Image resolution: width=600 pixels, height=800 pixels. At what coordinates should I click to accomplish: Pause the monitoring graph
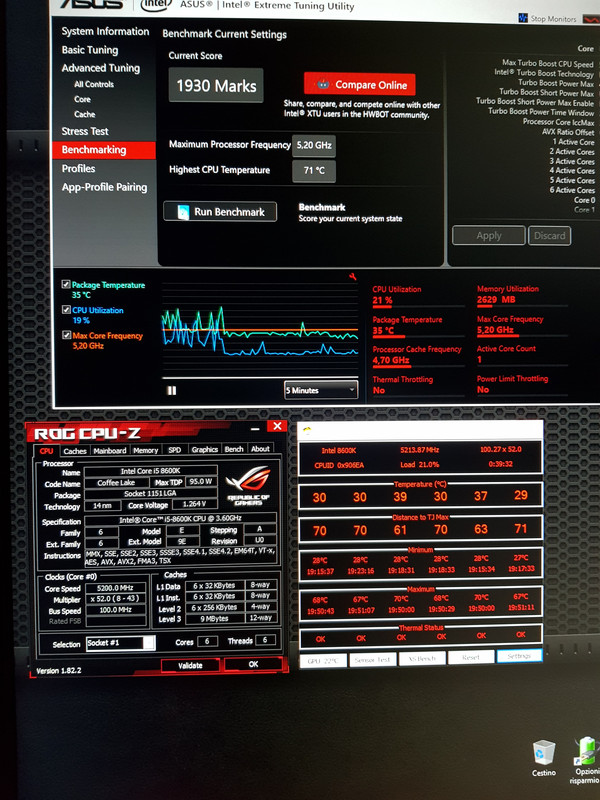[171, 390]
